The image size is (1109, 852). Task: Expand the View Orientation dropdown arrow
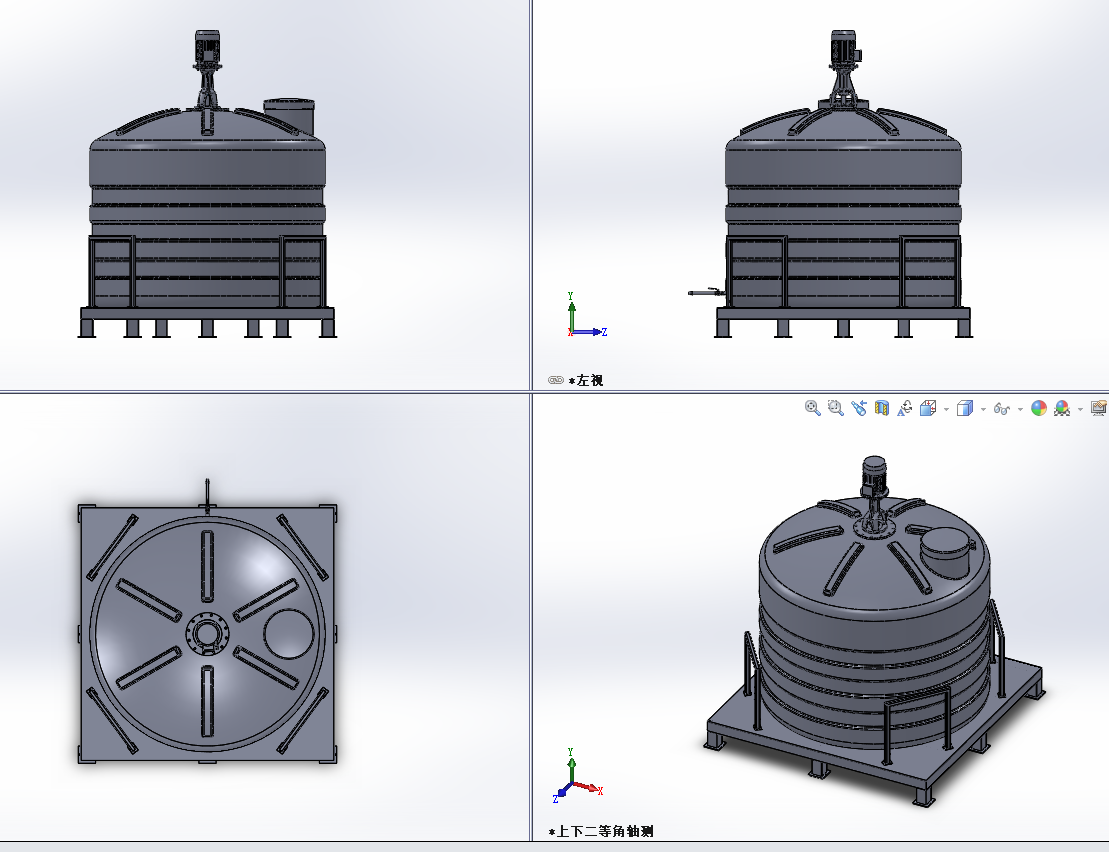(945, 409)
